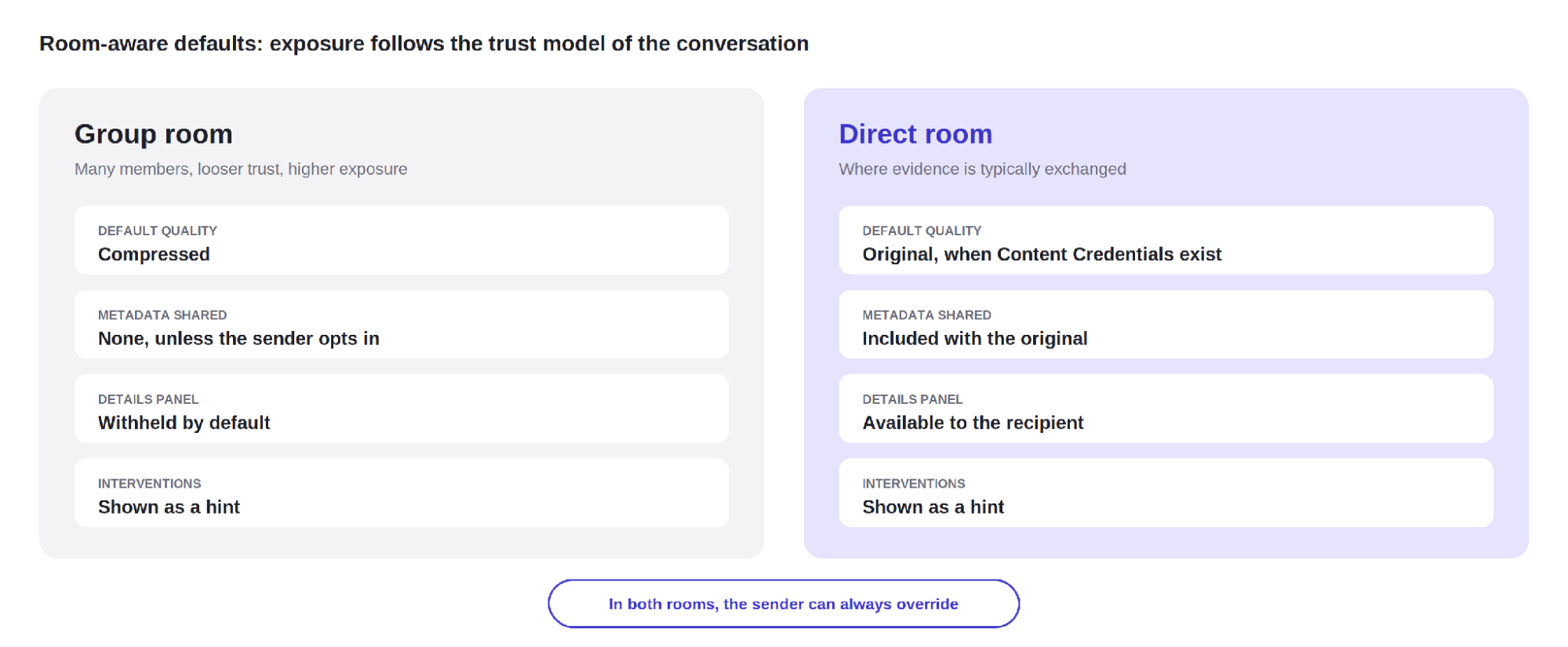Select the Direct room "METADATA SHARED" label
The width and height of the screenshot is (1568, 647).
point(926,315)
